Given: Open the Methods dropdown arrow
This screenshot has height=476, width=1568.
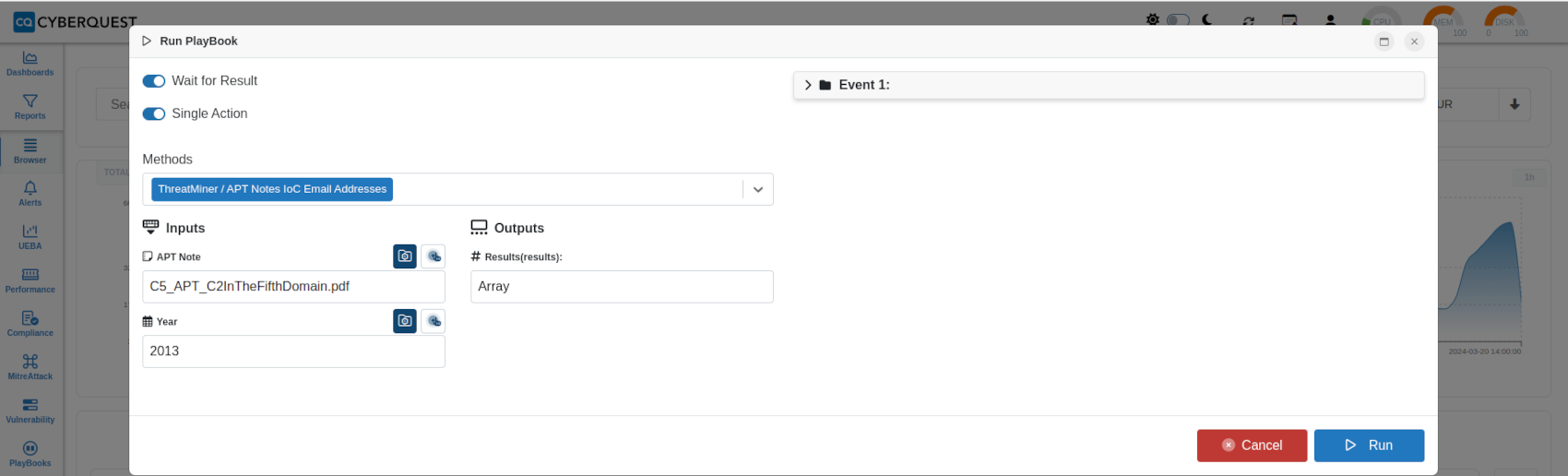Looking at the screenshot, I should (758, 189).
